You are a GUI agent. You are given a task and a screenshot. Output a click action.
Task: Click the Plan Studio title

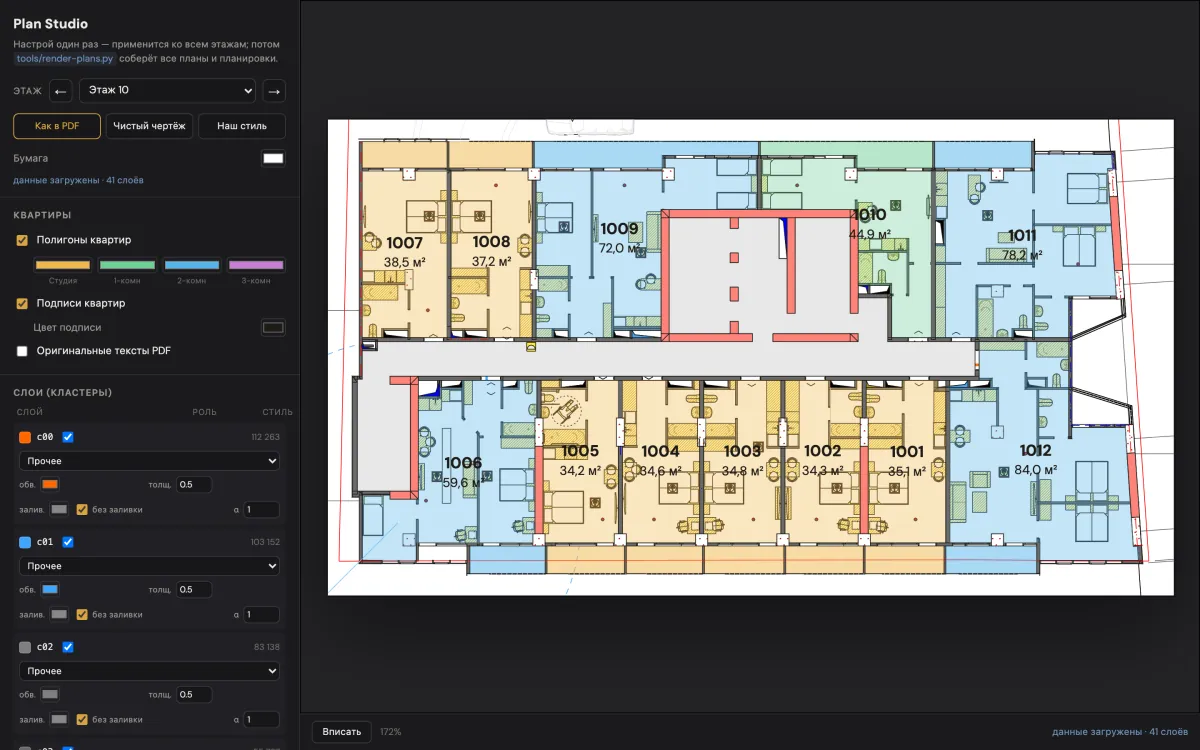pos(50,23)
